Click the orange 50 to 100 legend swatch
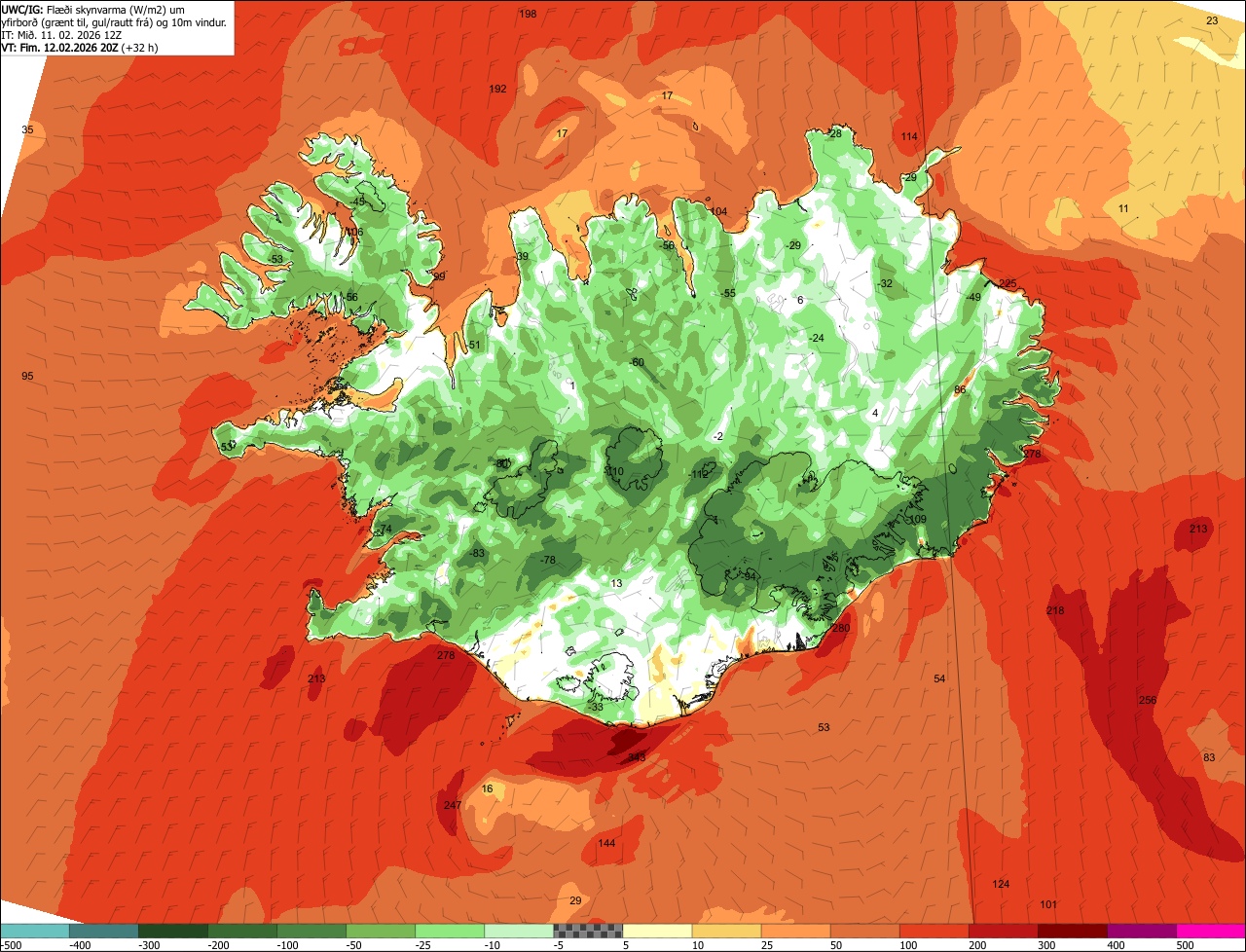Screen dimensions: 1246x952 pyautogui.click(x=864, y=931)
